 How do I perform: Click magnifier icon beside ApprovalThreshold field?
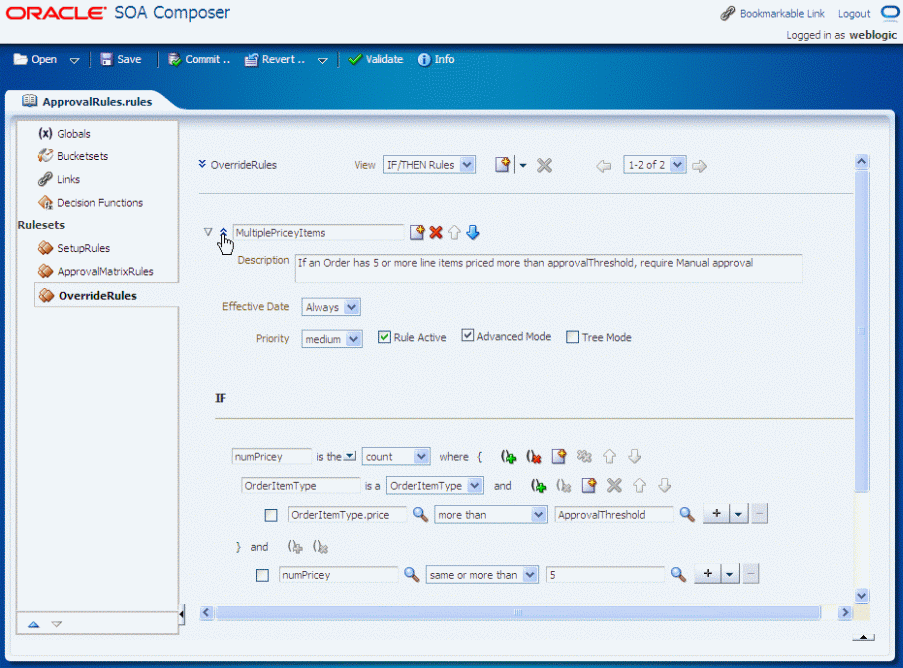(686, 514)
